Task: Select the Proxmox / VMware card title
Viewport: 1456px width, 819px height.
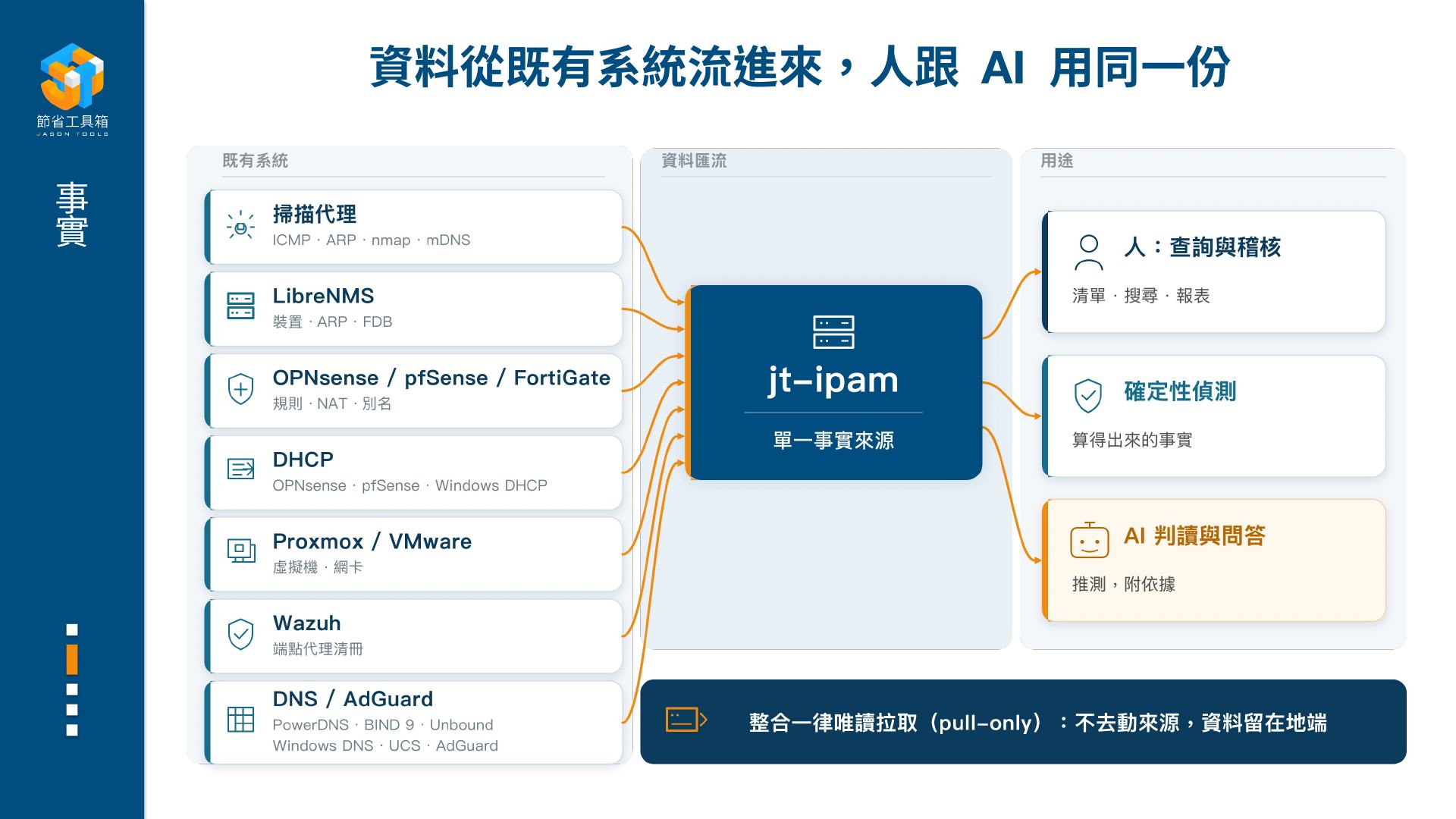Action: point(372,541)
